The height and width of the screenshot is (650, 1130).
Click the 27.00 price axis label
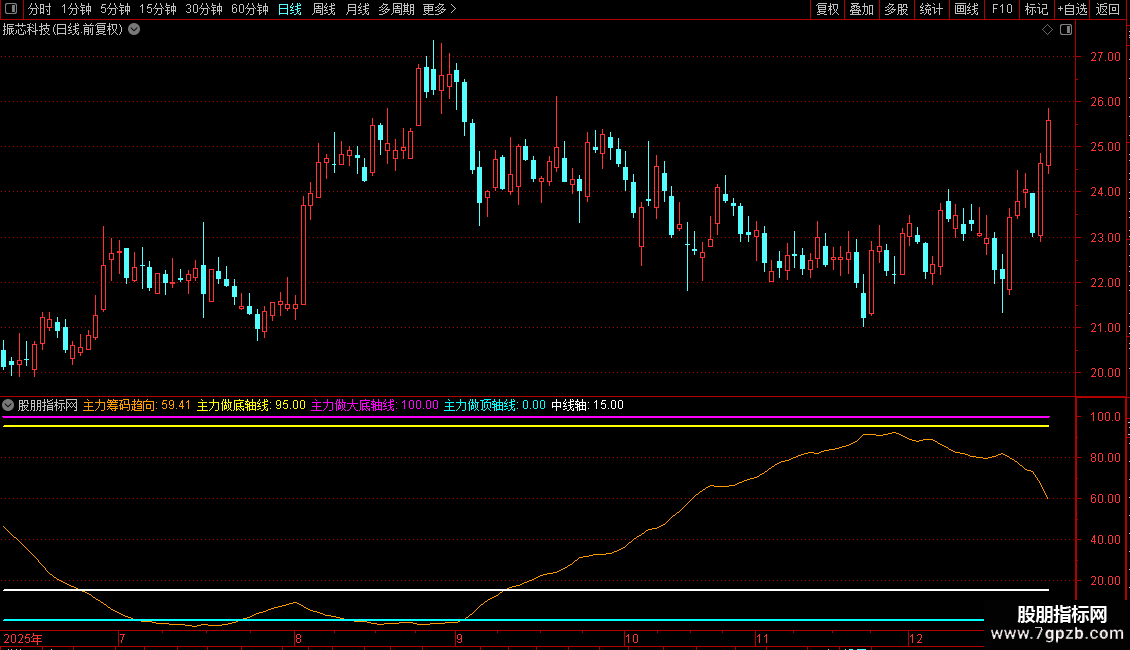pyautogui.click(x=1105, y=57)
